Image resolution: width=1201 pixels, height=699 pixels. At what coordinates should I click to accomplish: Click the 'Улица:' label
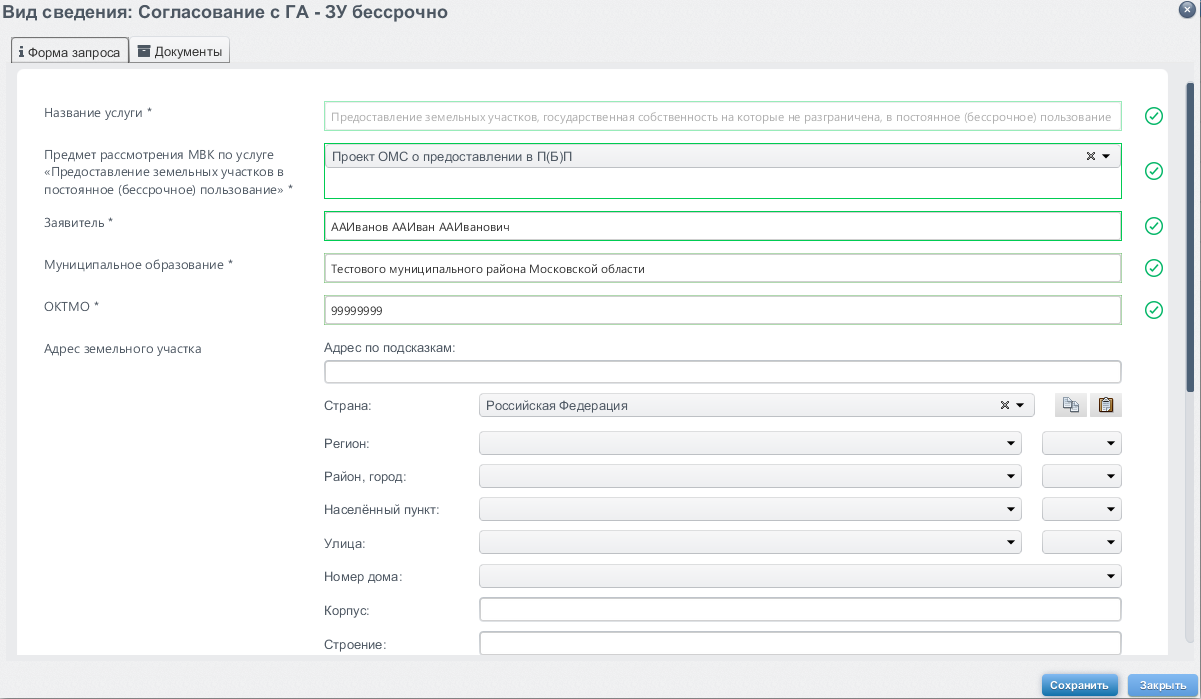coord(345,543)
